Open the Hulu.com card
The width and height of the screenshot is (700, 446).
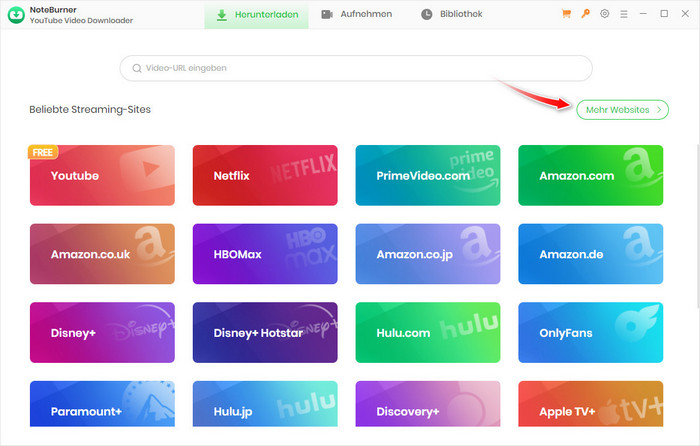click(428, 333)
